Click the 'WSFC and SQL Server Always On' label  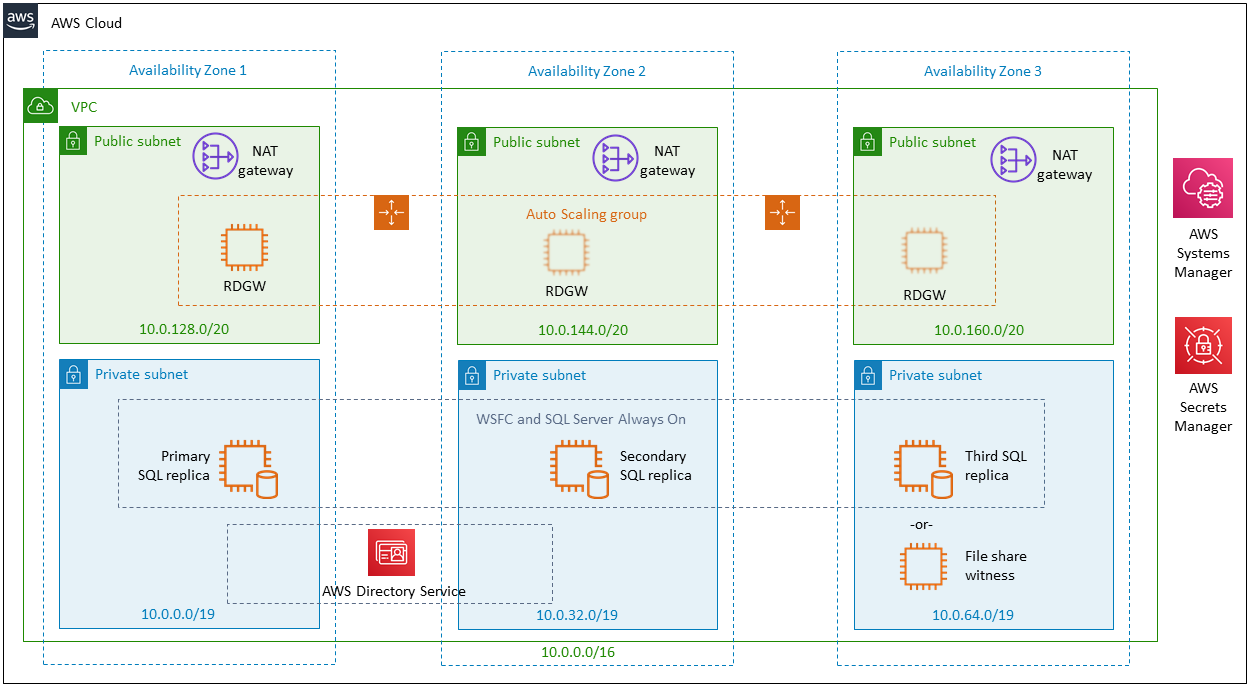pos(581,419)
